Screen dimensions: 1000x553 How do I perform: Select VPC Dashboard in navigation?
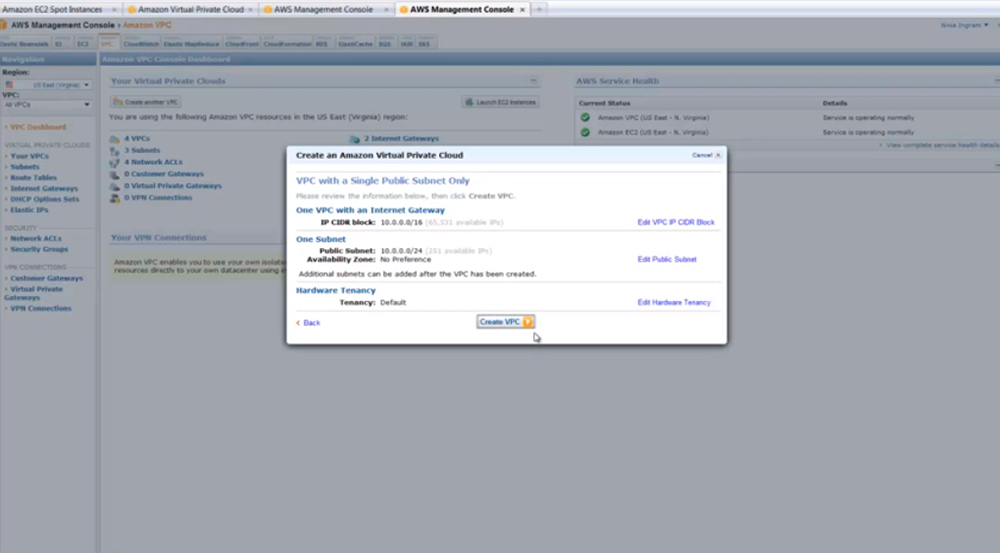38,128
